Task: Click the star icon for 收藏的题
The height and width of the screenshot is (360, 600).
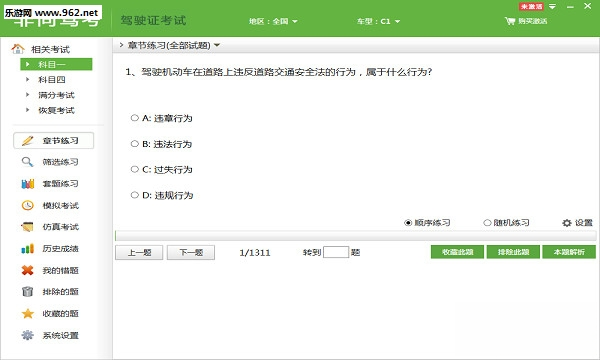Action: [x=28, y=314]
